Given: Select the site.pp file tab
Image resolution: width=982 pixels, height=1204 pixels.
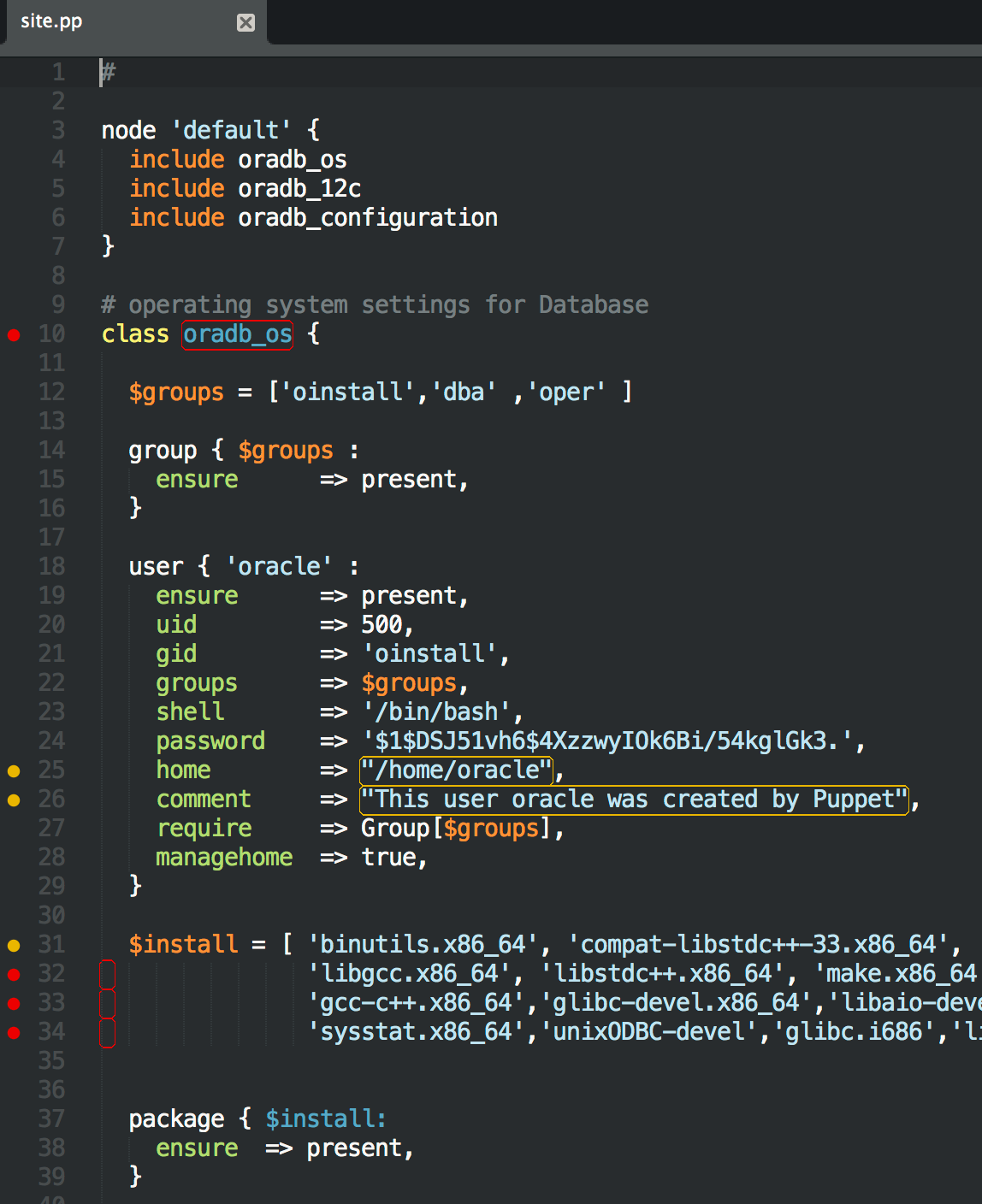Looking at the screenshot, I should click(x=51, y=22).
